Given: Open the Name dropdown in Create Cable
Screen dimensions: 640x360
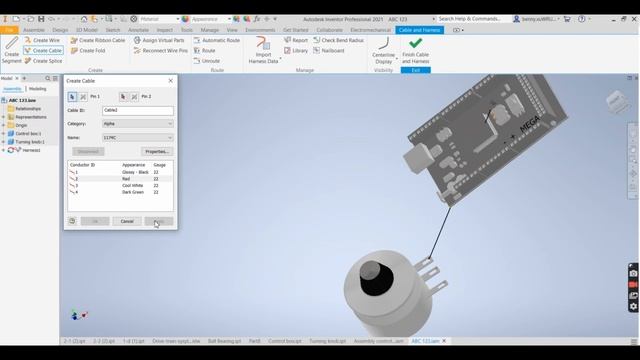Looking at the screenshot, I should coord(138,138).
